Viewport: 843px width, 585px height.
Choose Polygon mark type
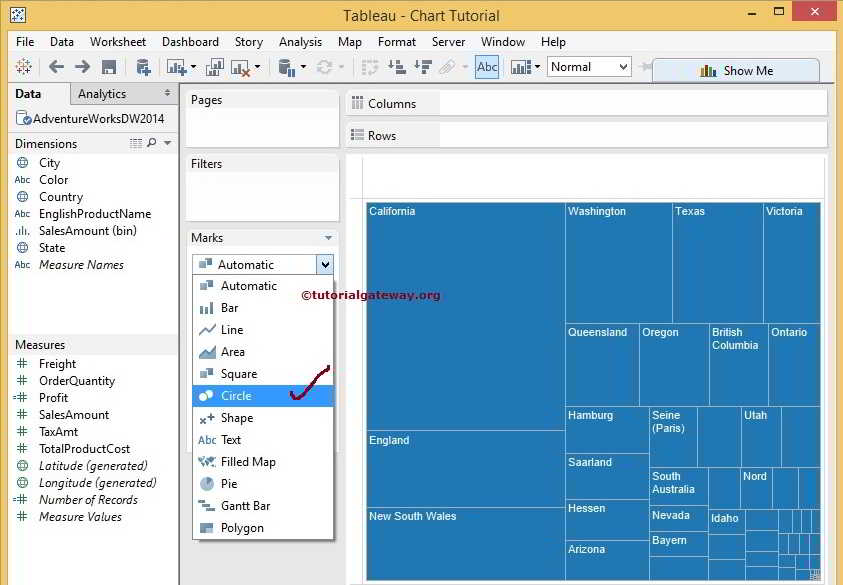coord(263,528)
